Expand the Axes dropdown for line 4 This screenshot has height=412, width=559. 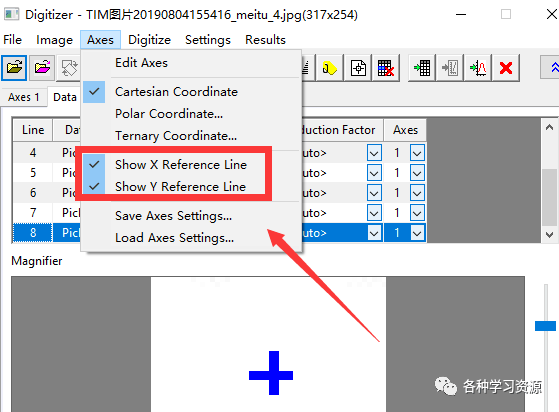click(417, 153)
